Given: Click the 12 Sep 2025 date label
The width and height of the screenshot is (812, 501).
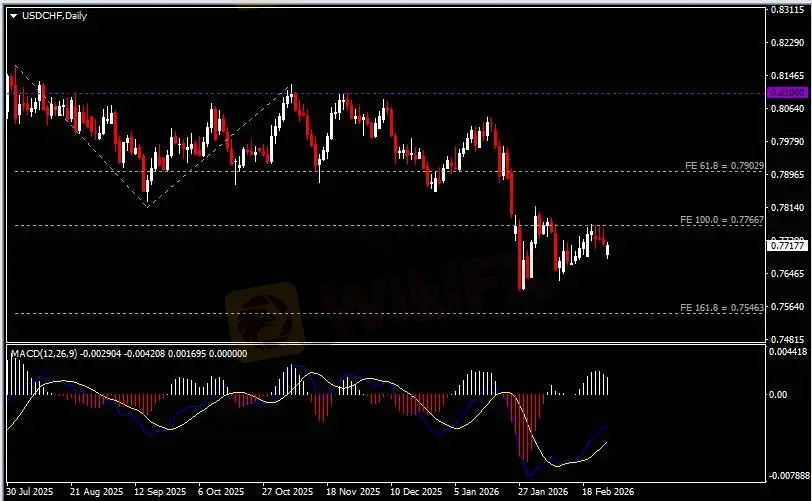Looking at the screenshot, I should [159, 493].
